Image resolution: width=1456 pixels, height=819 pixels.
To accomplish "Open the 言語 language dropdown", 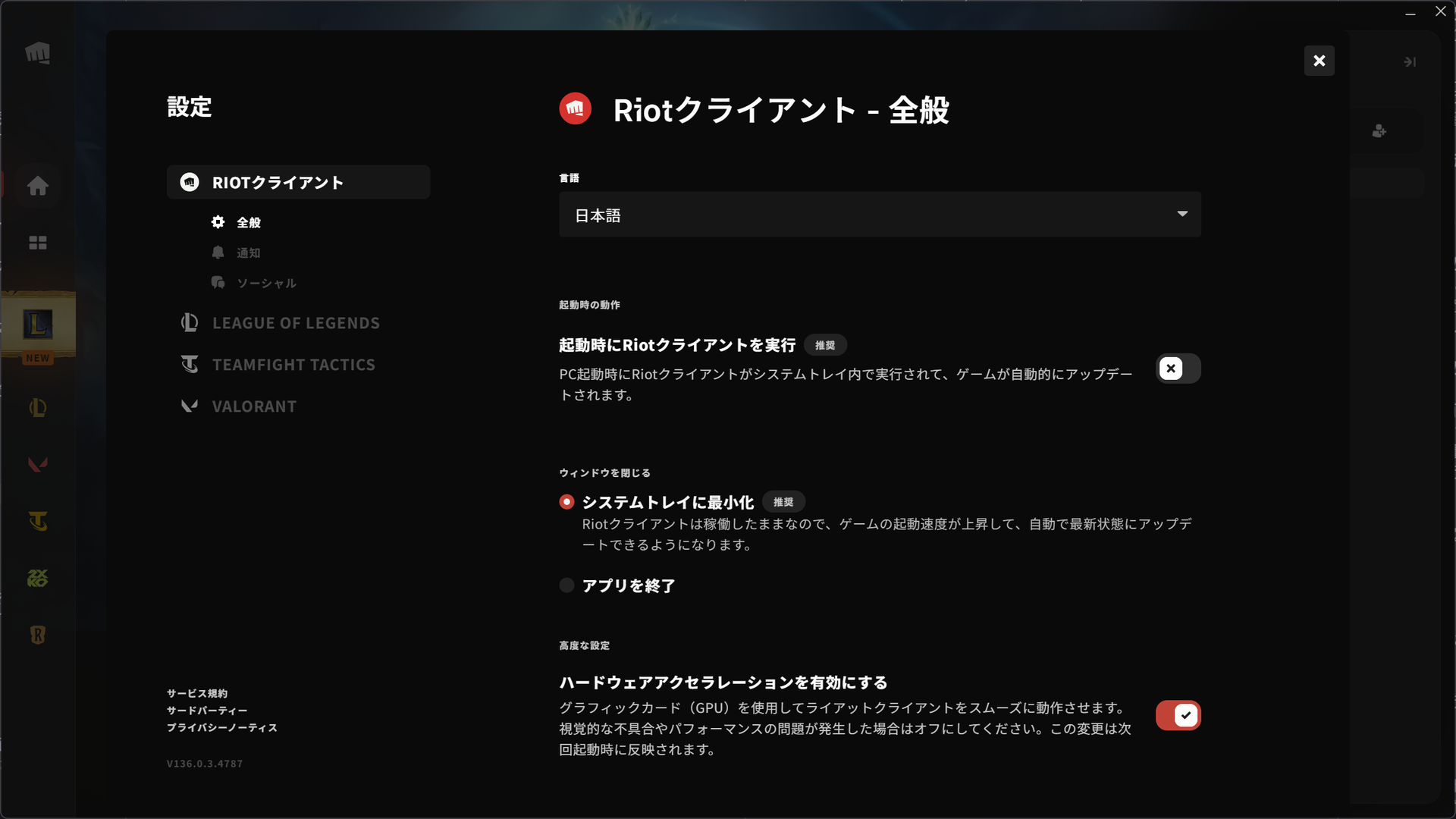I will click(880, 215).
